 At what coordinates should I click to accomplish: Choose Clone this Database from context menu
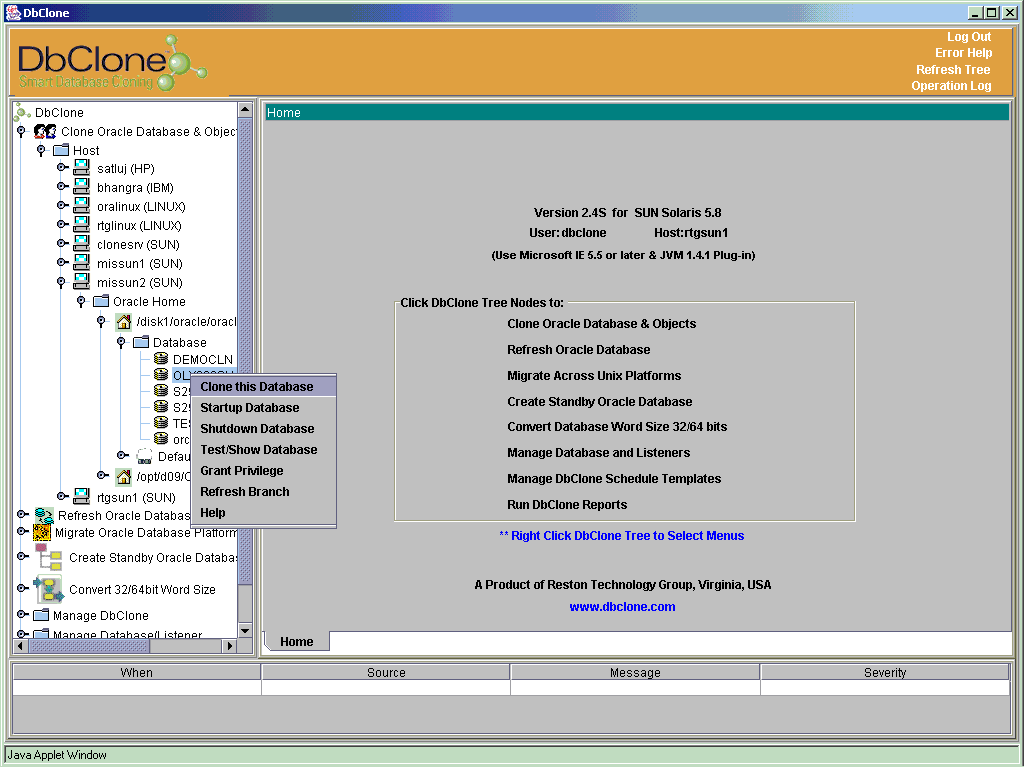[263, 387]
